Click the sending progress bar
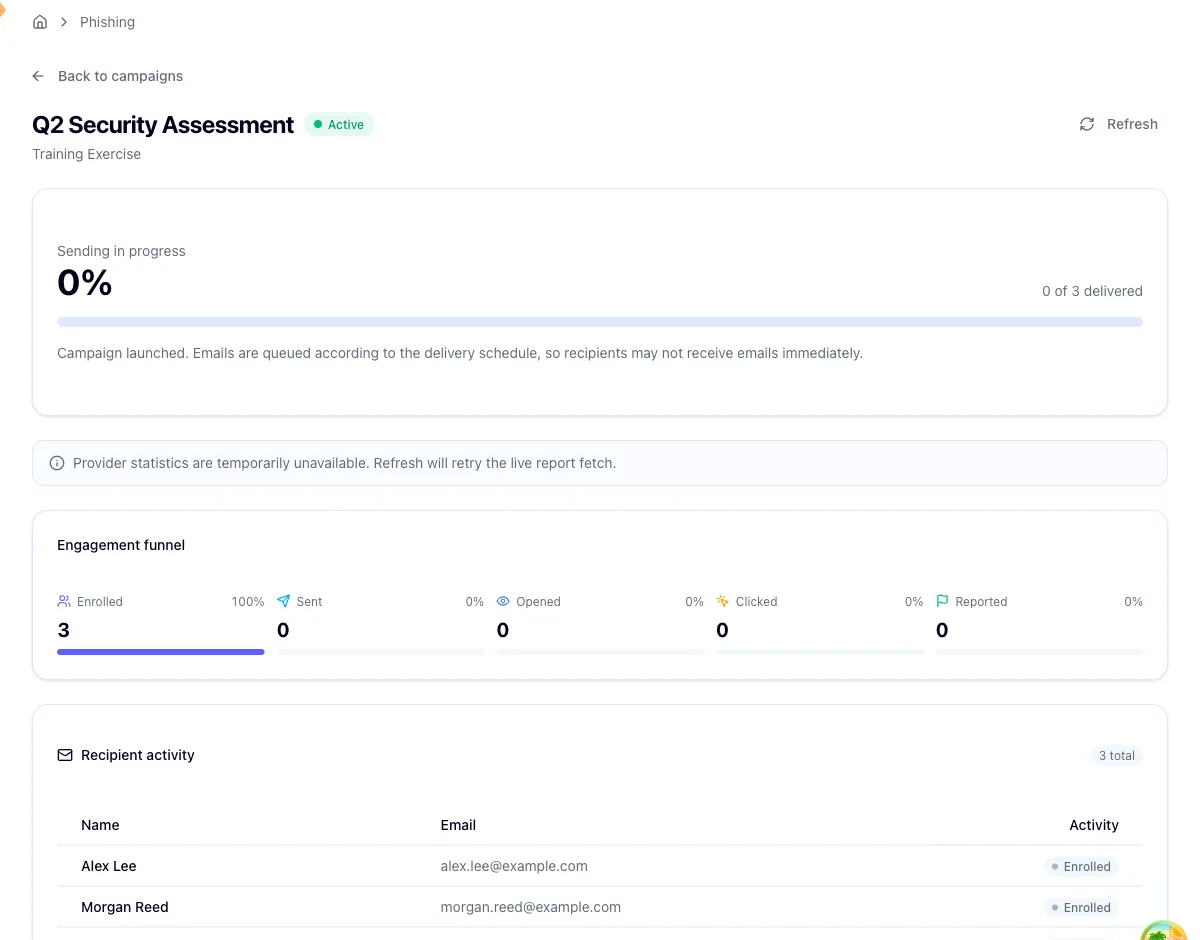 click(600, 322)
